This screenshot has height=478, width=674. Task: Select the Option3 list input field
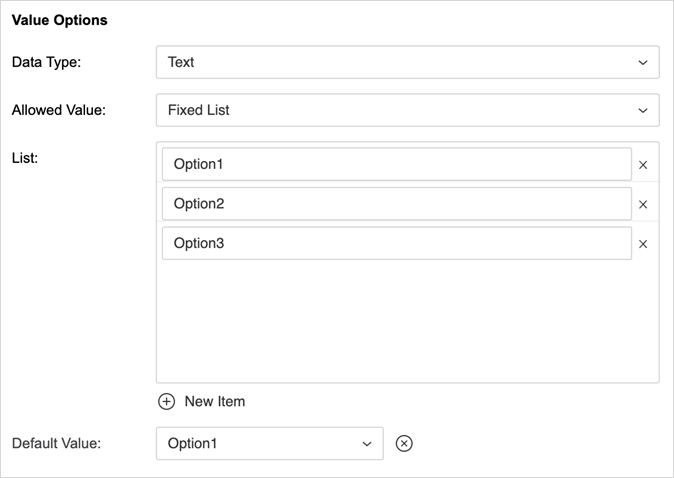tap(396, 244)
